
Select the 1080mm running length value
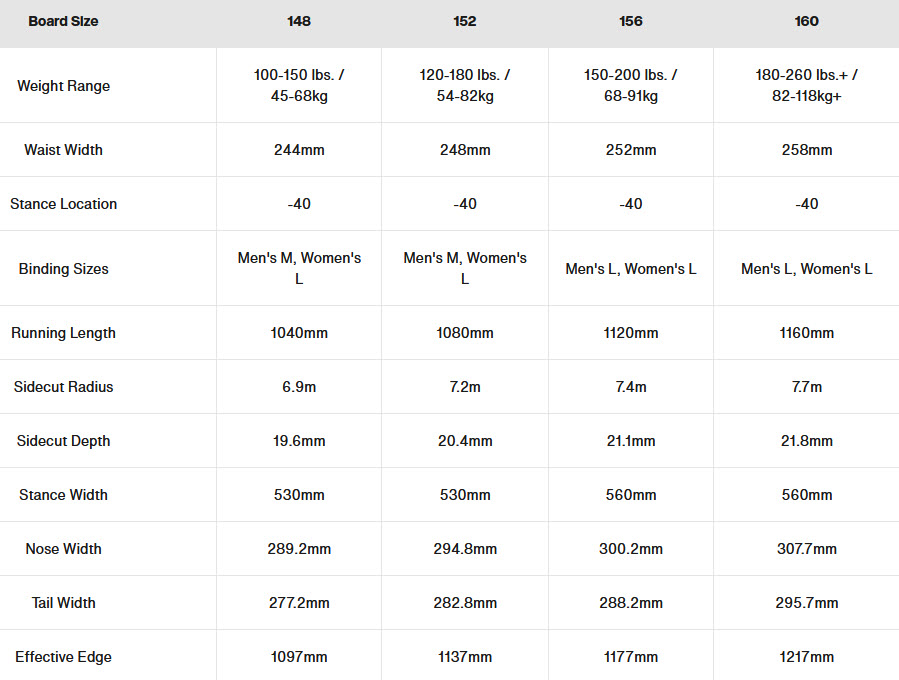click(465, 333)
